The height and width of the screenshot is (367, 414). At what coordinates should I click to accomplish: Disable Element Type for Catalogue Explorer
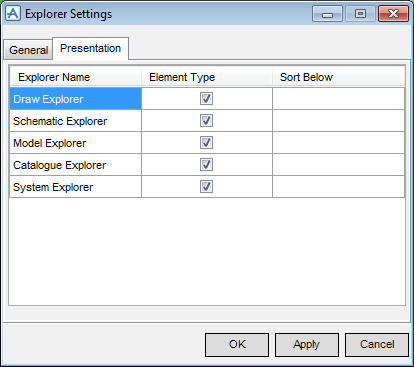tap(206, 165)
